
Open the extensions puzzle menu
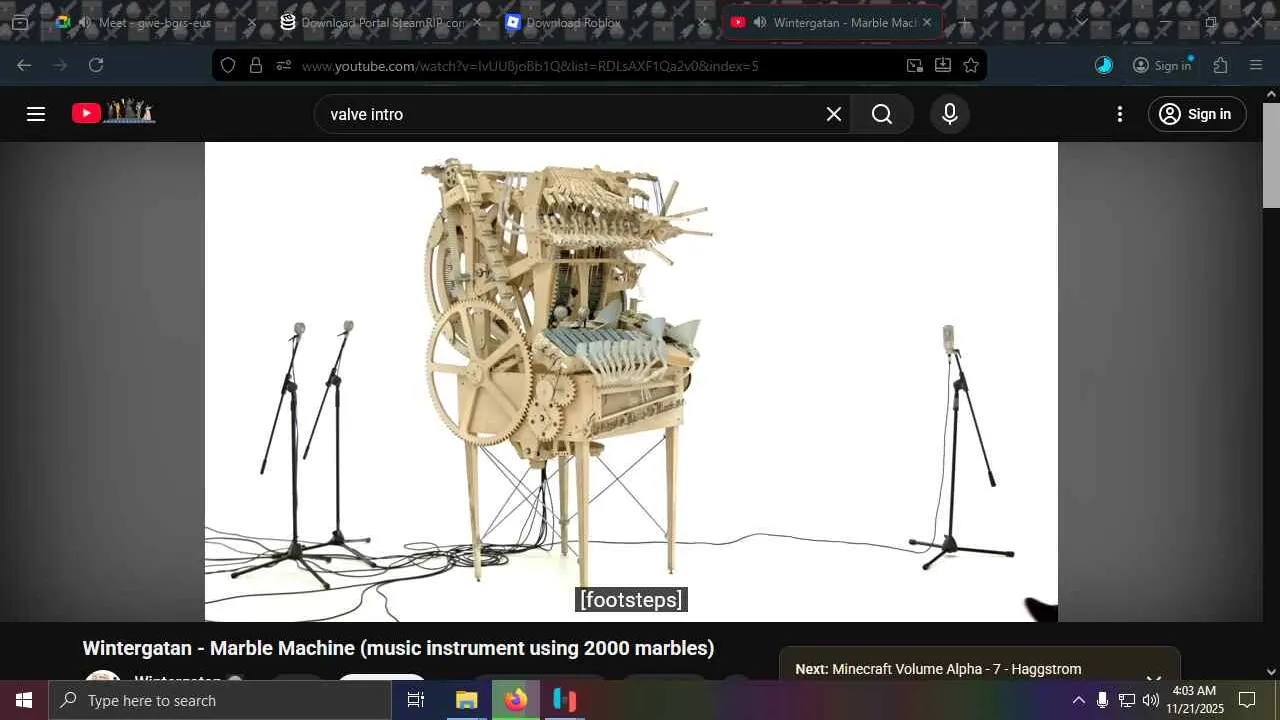[x=1220, y=65]
